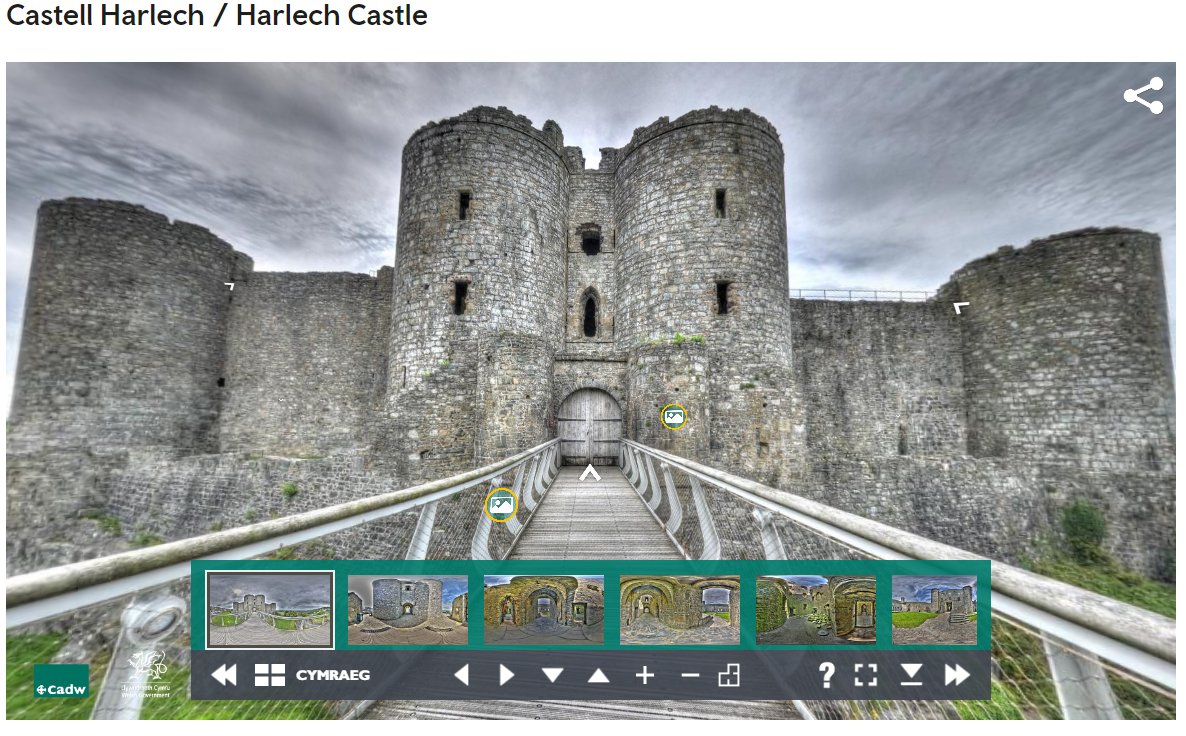Click the small navigation hotspot near the left tower

pos(230,286)
